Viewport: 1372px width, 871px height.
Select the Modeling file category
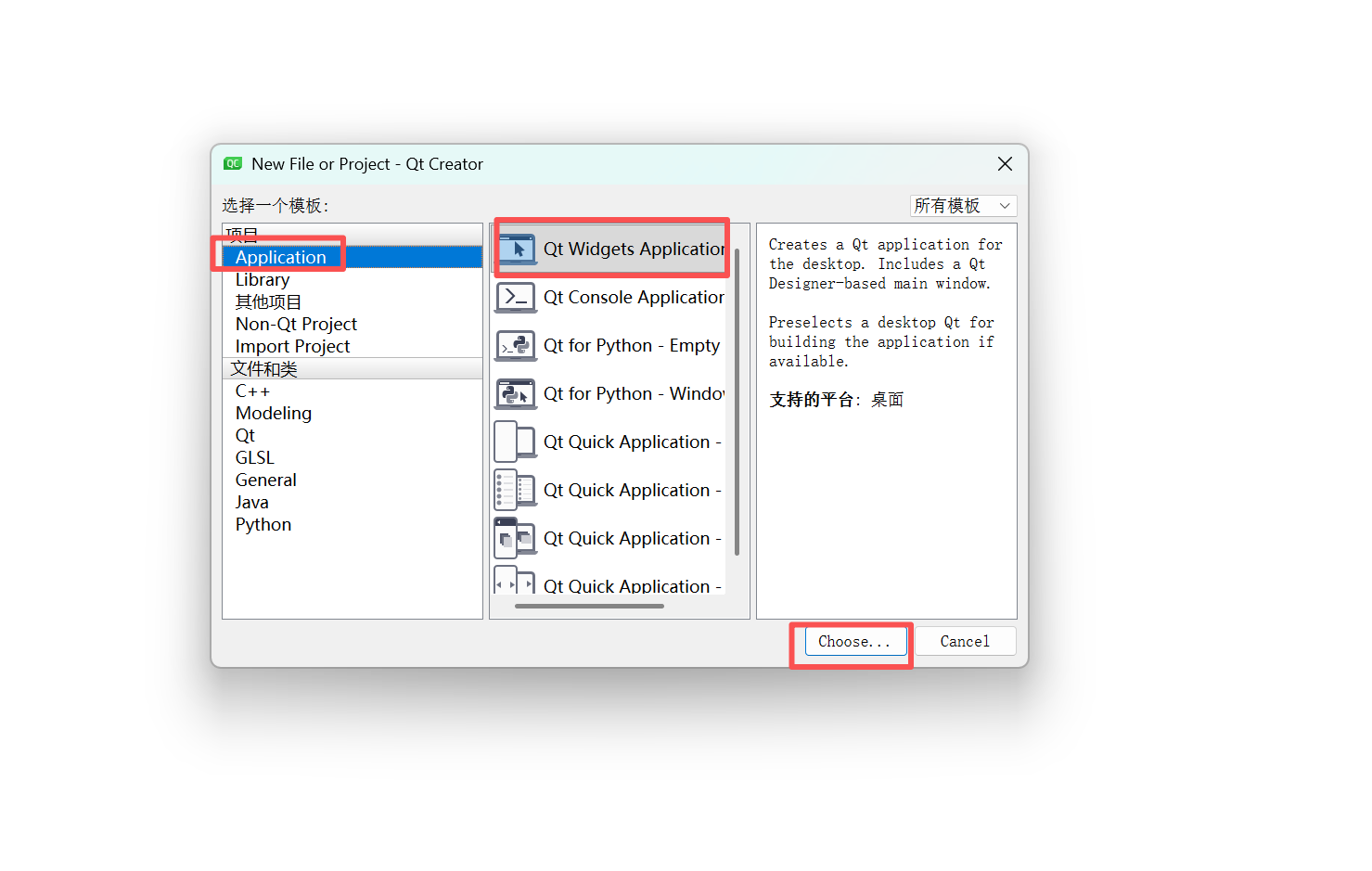[353, 413]
